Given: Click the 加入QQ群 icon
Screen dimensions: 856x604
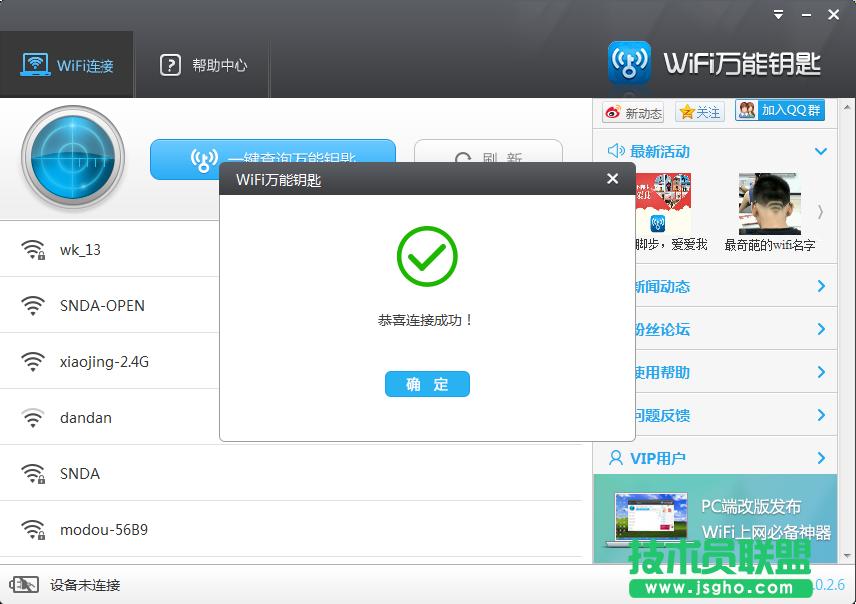Looking at the screenshot, I should click(x=745, y=111).
